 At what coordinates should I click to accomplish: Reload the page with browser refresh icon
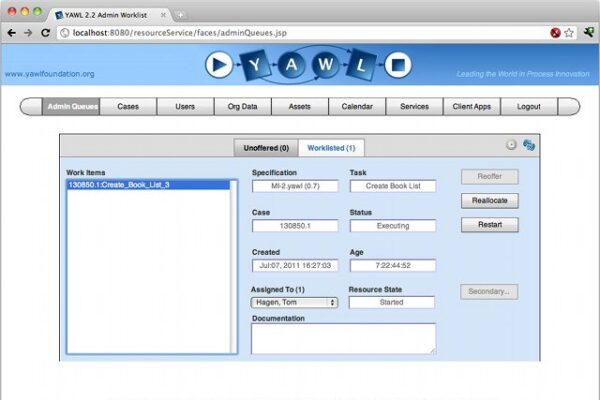46,32
